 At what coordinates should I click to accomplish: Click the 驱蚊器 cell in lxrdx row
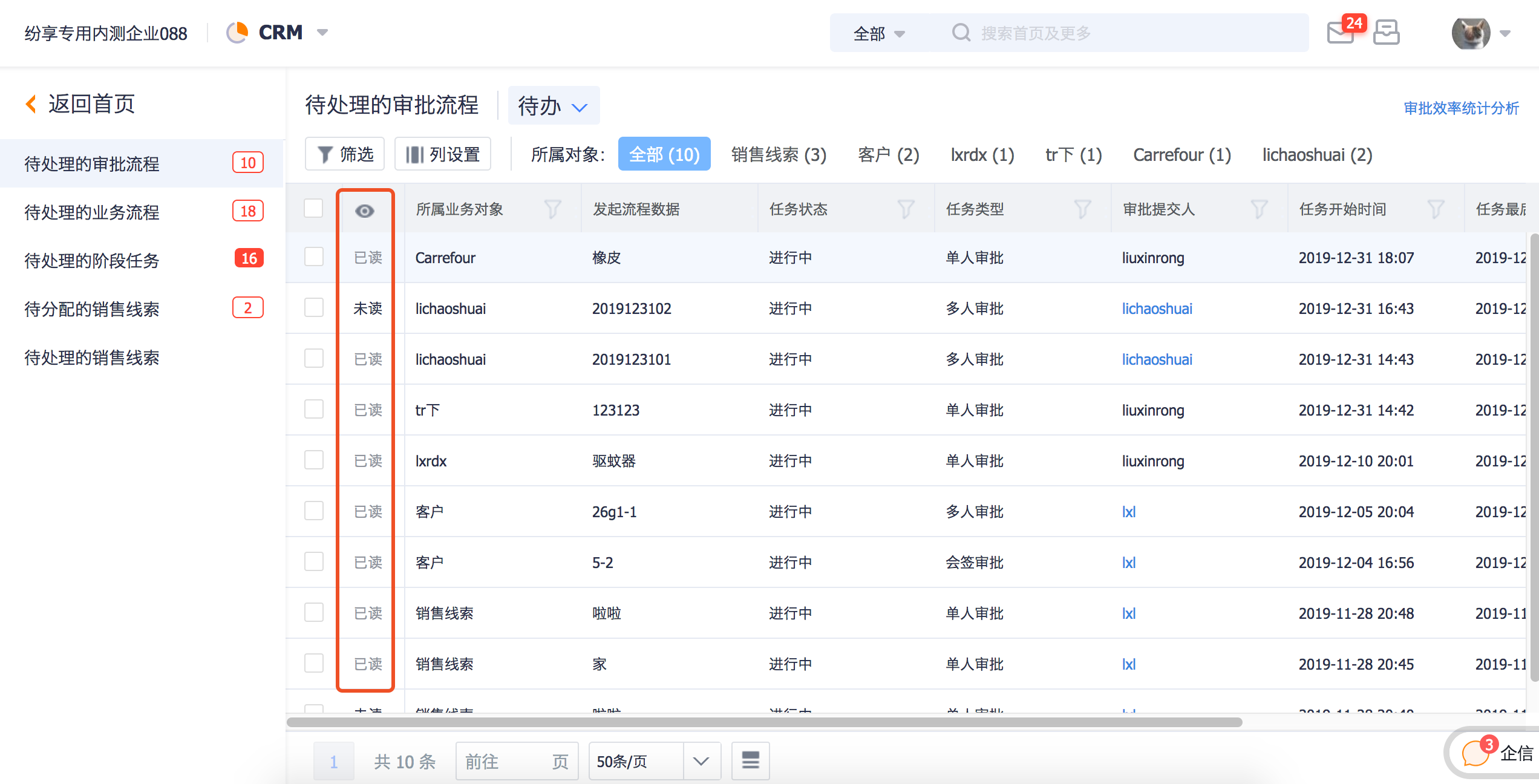(614, 461)
